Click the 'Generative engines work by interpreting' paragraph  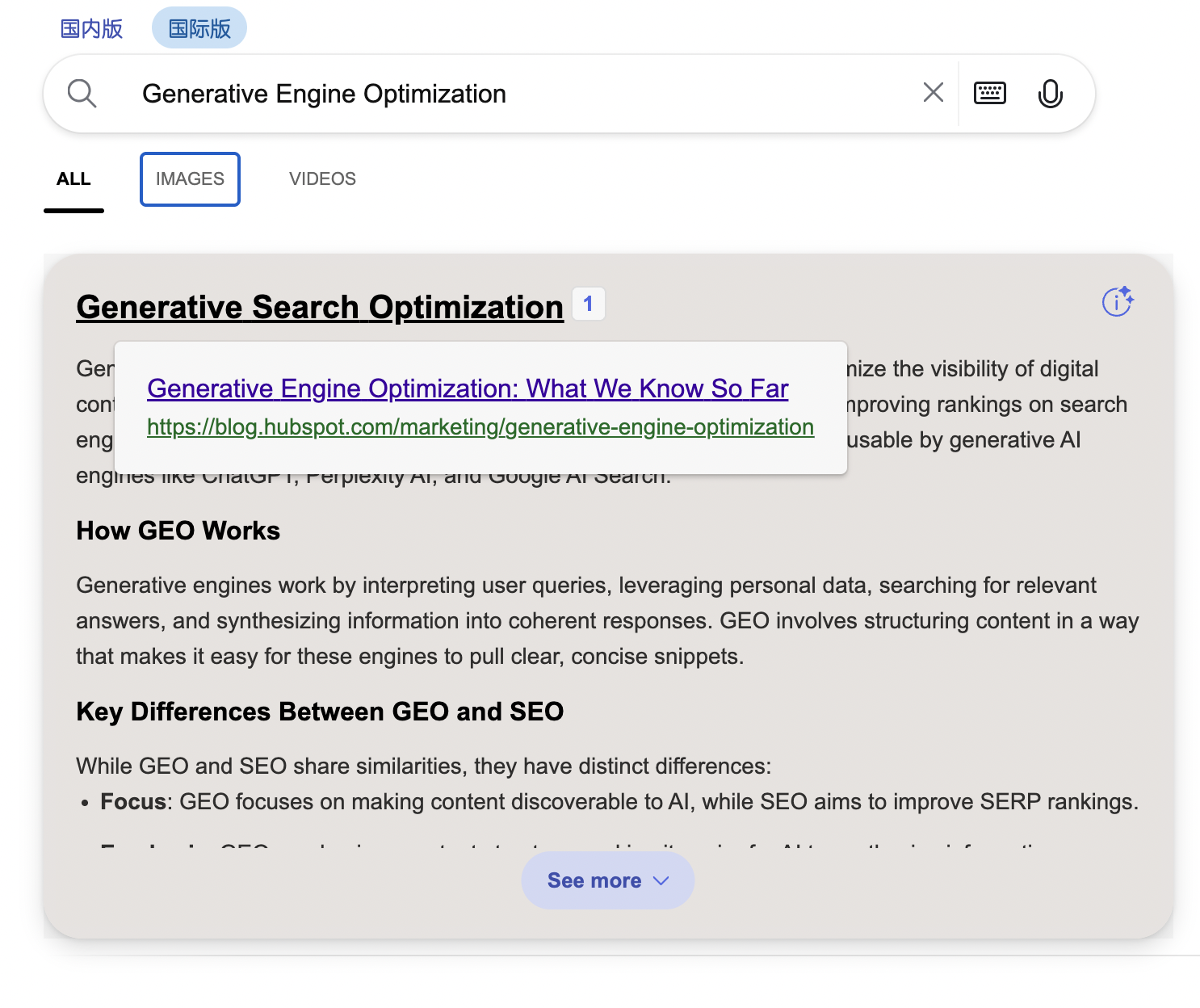coord(607,620)
